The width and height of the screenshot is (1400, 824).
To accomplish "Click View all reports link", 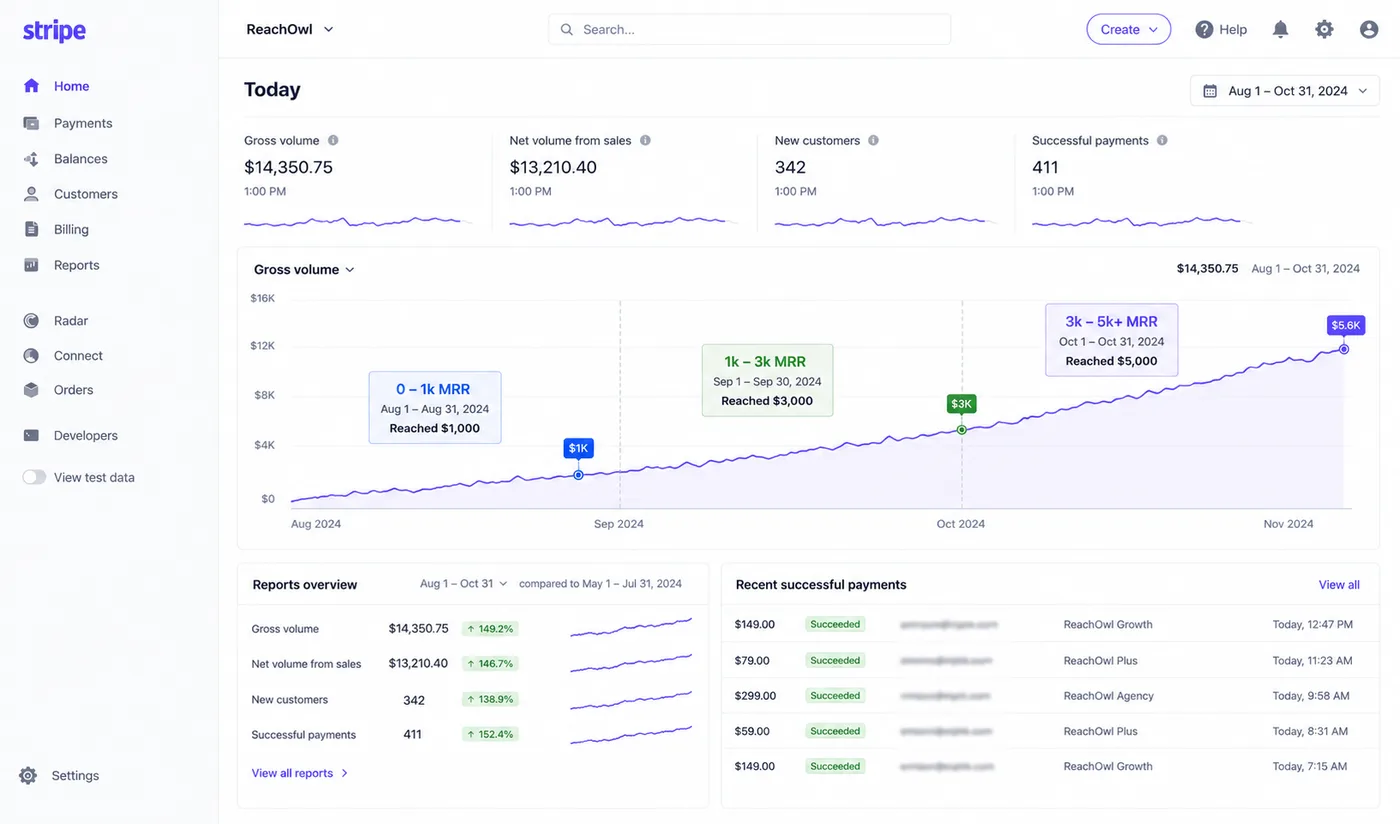I will point(300,773).
